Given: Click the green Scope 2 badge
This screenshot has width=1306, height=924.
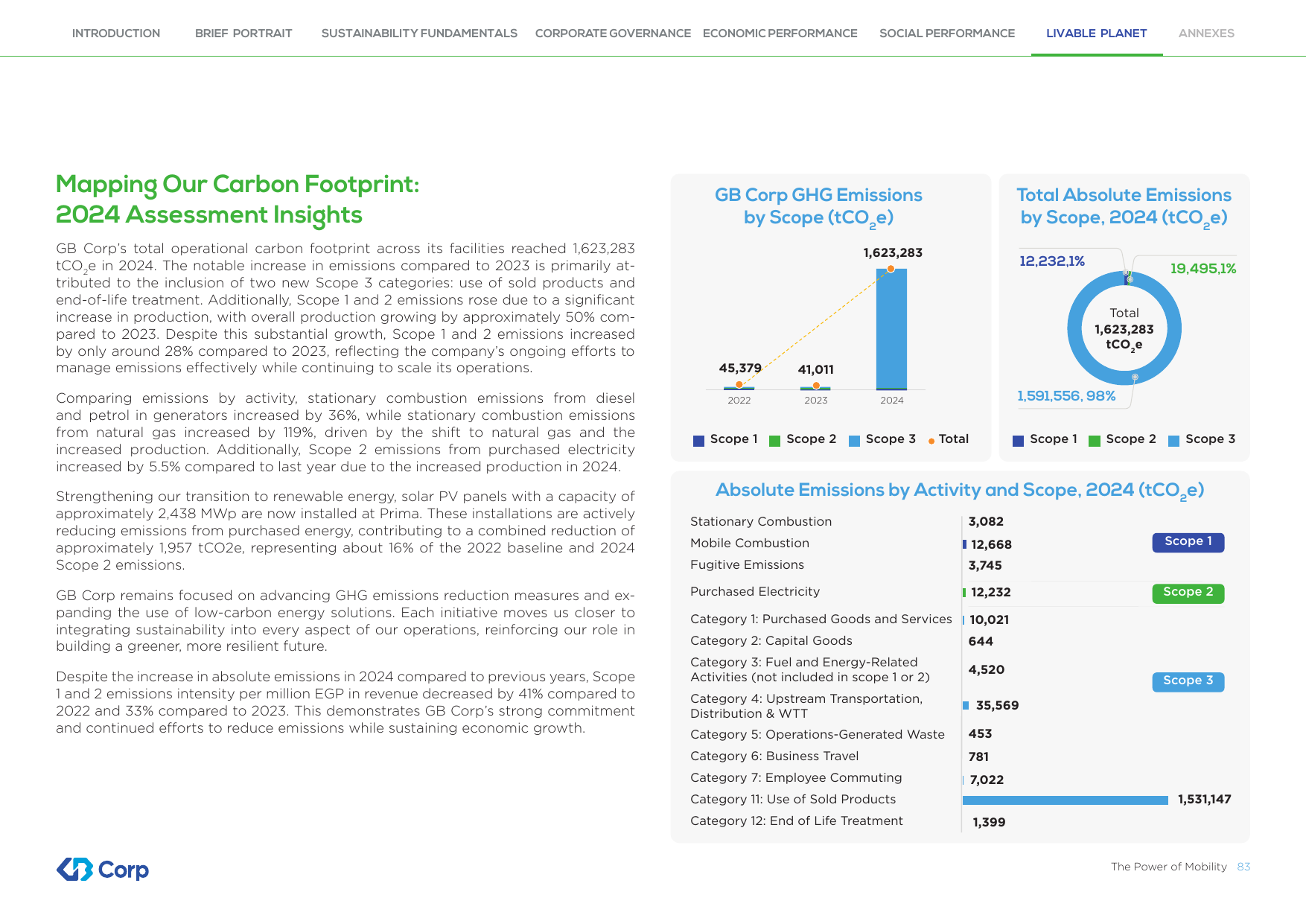Looking at the screenshot, I should (1188, 593).
